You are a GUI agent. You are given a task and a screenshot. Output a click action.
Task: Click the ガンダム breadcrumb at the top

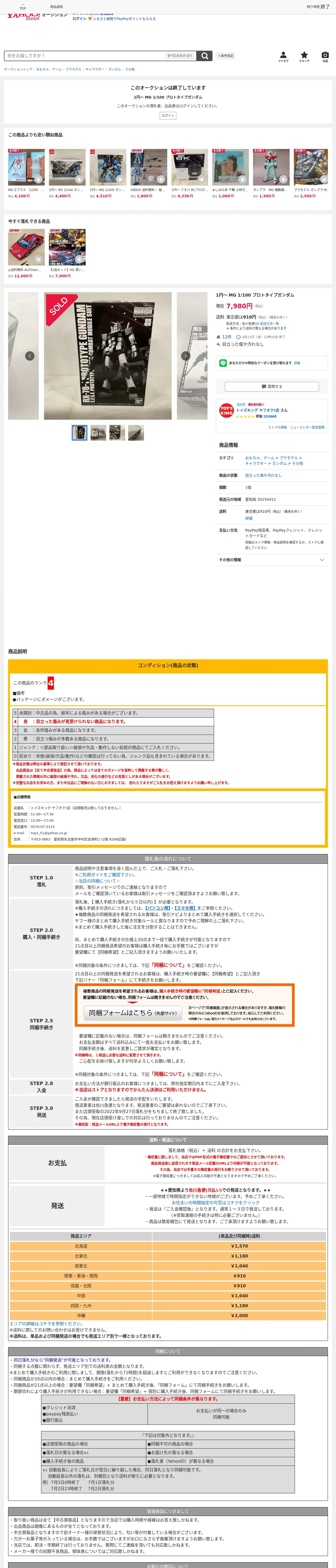tap(114, 70)
